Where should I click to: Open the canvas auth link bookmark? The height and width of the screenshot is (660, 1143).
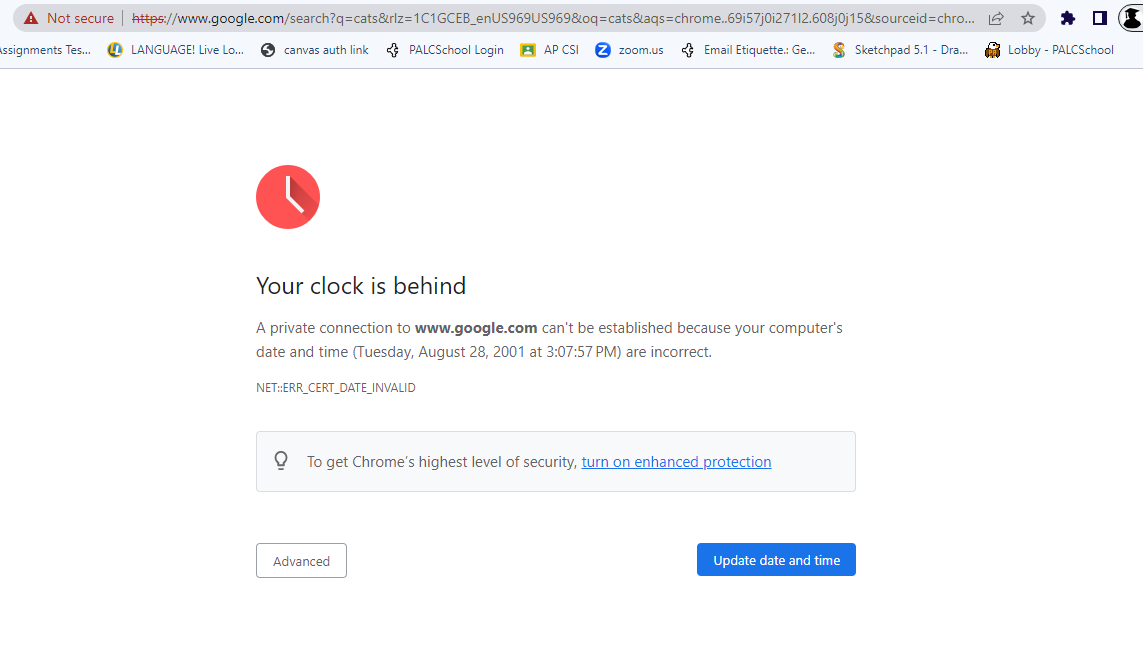(315, 50)
